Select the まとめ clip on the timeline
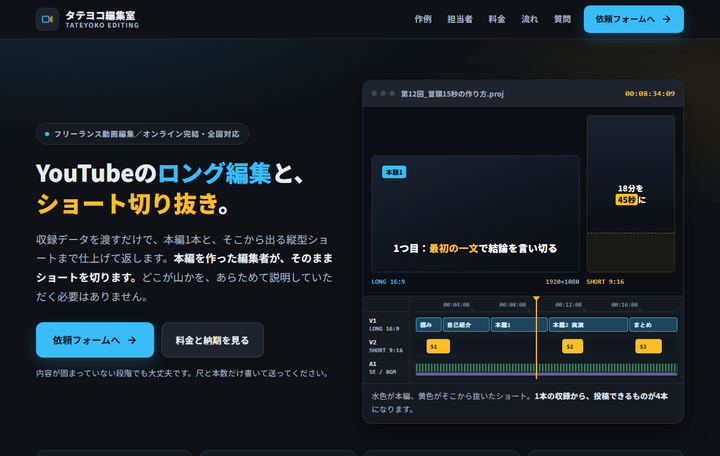720x456 pixels. pos(653,325)
